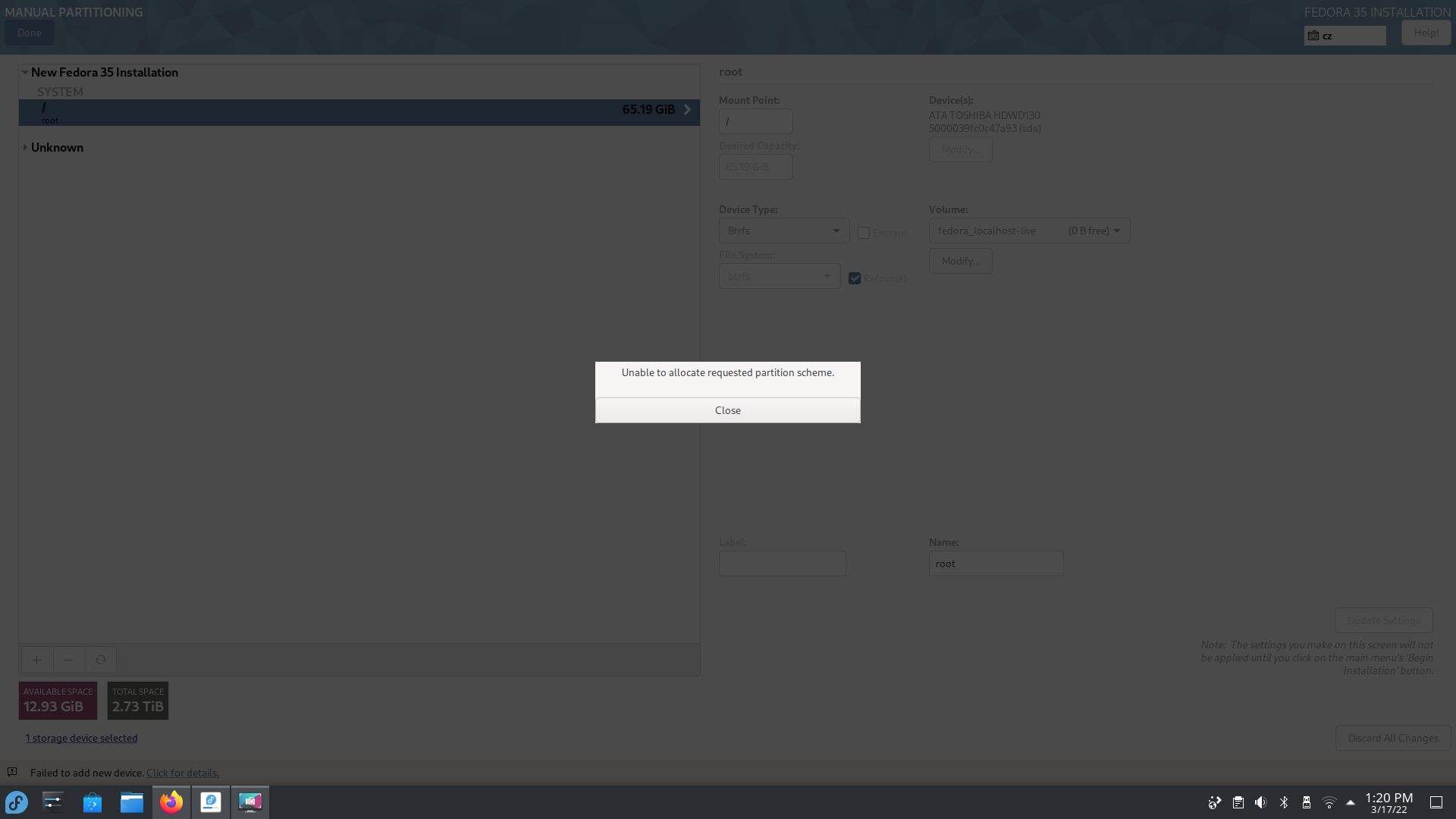Click the remove mount point minus icon
The width and height of the screenshot is (1456, 819).
(x=69, y=660)
